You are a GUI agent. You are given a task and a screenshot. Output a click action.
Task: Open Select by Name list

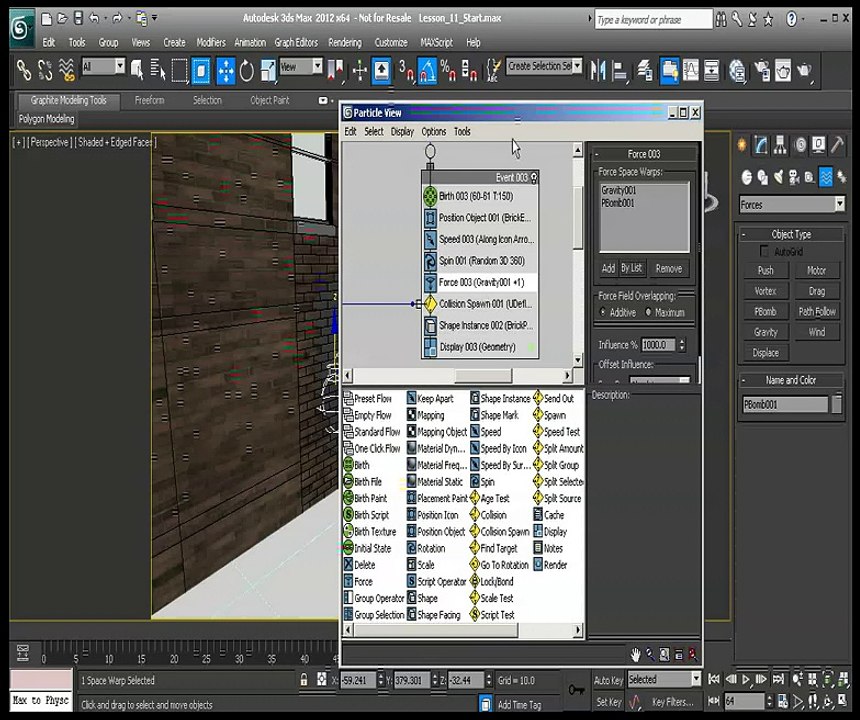[x=158, y=70]
